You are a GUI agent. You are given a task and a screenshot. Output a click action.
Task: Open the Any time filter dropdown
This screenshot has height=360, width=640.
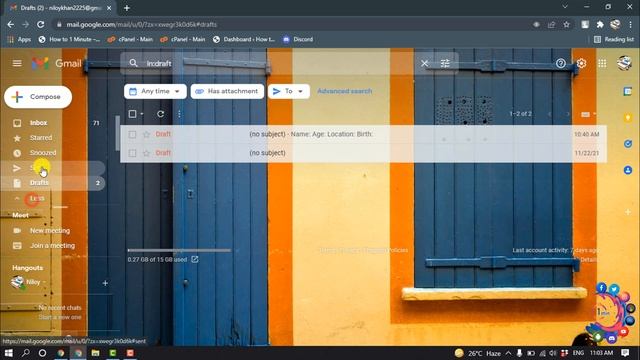tap(155, 91)
